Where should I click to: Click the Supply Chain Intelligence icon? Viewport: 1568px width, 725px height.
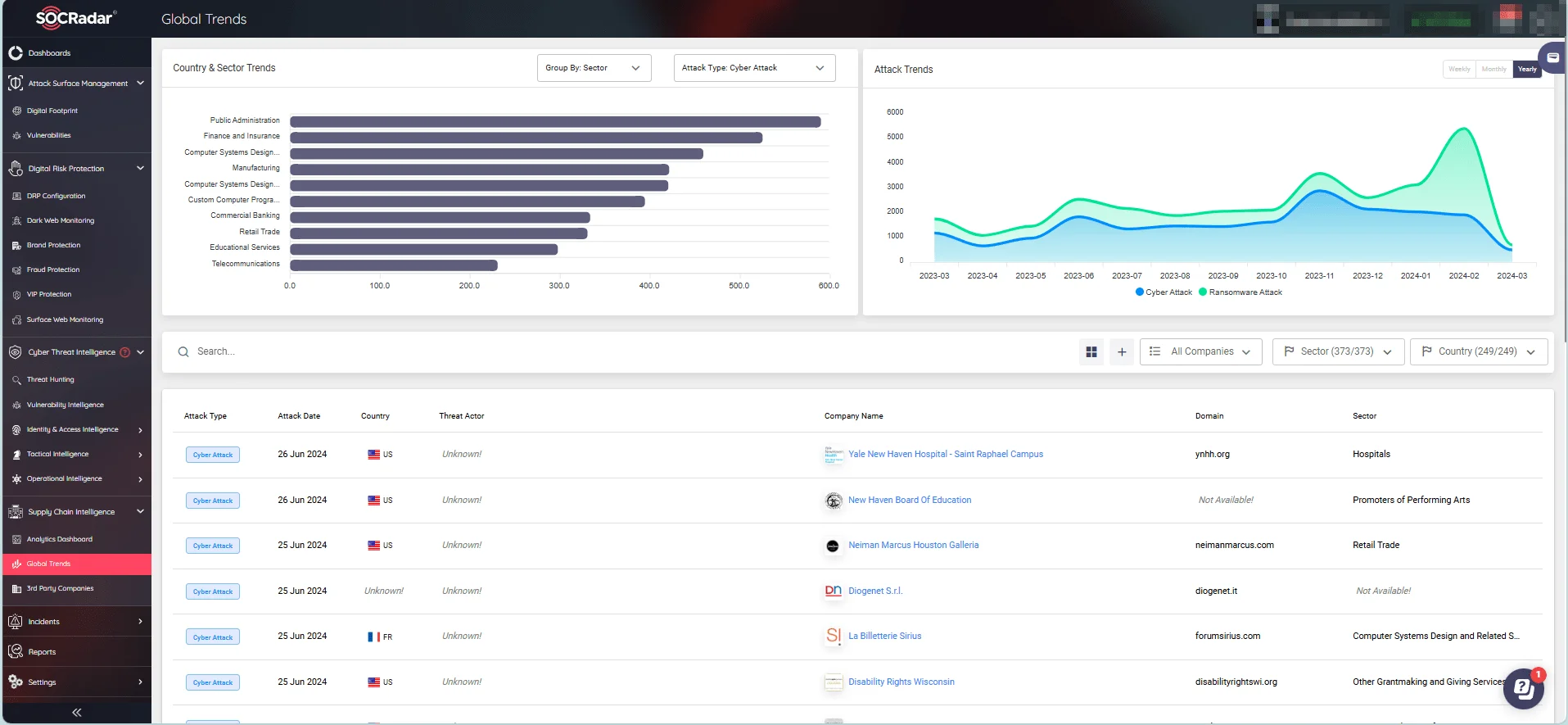point(16,512)
